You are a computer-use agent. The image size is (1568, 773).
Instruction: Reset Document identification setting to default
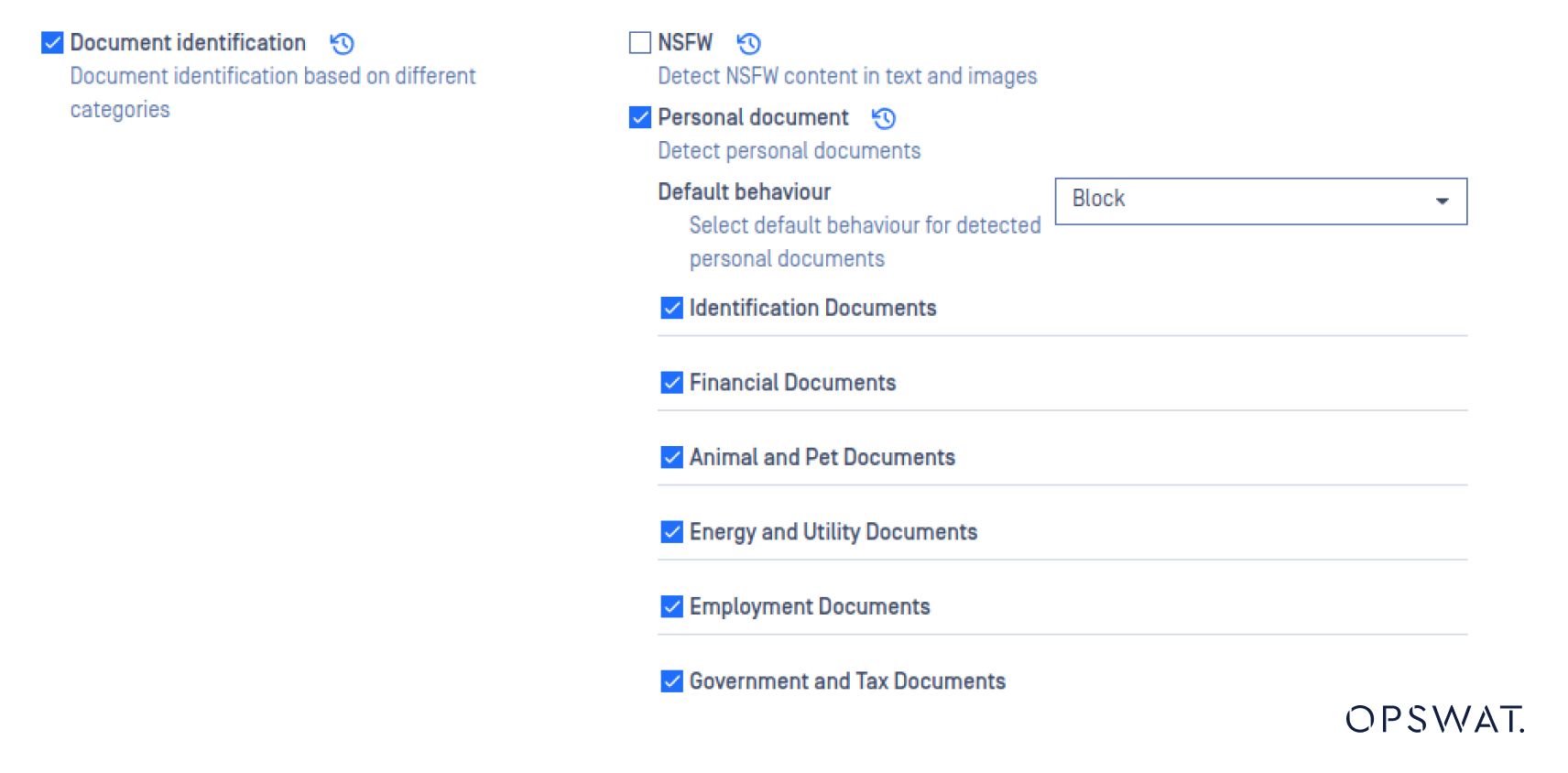[x=342, y=44]
